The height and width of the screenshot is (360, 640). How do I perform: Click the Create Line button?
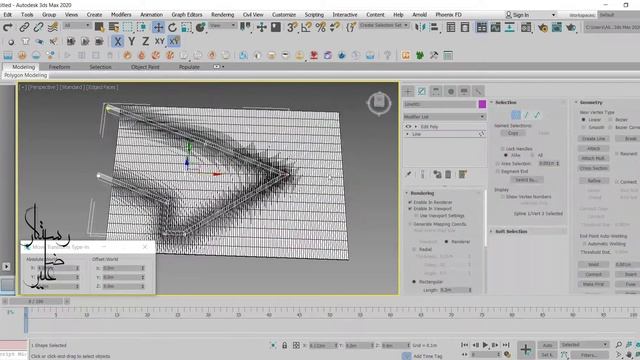coord(593,139)
